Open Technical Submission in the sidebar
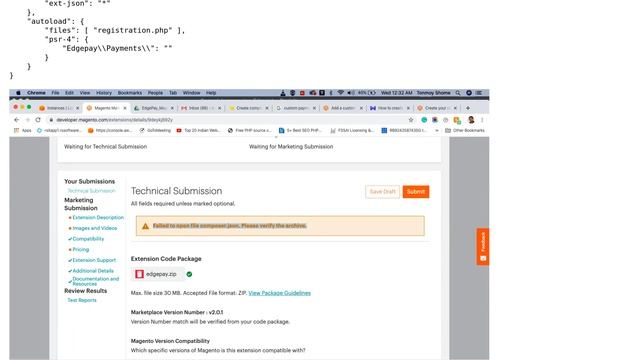The height and width of the screenshot is (360, 640). tap(91, 191)
